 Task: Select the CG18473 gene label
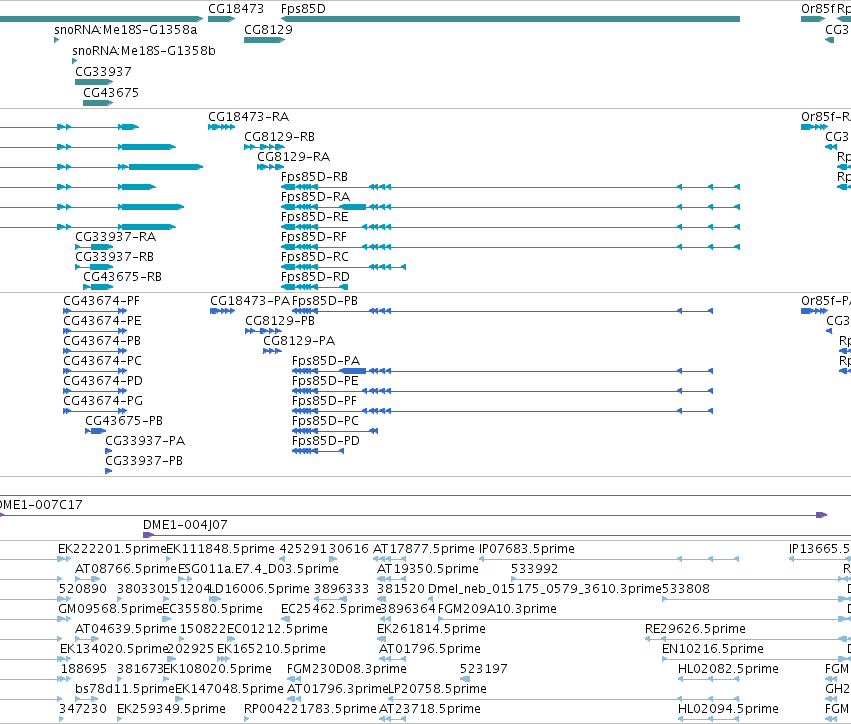[x=236, y=9]
